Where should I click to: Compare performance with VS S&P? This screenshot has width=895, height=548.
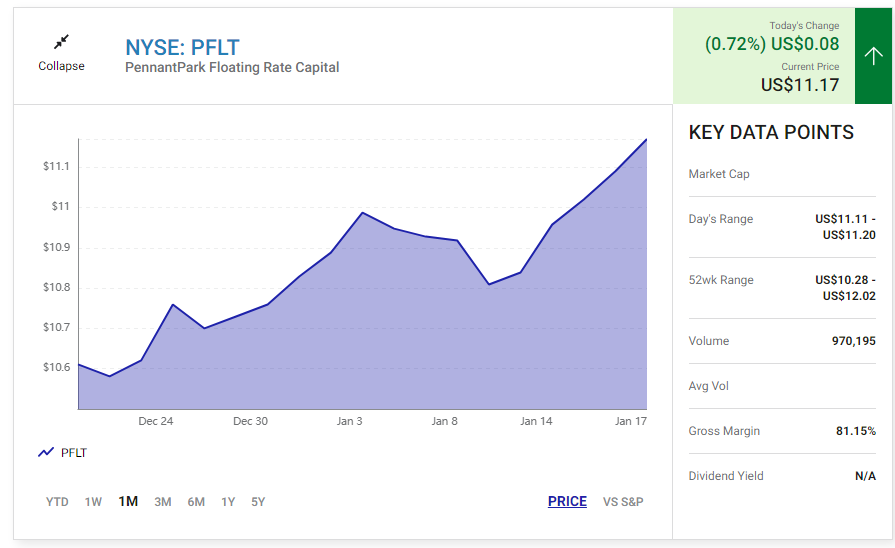click(x=623, y=502)
